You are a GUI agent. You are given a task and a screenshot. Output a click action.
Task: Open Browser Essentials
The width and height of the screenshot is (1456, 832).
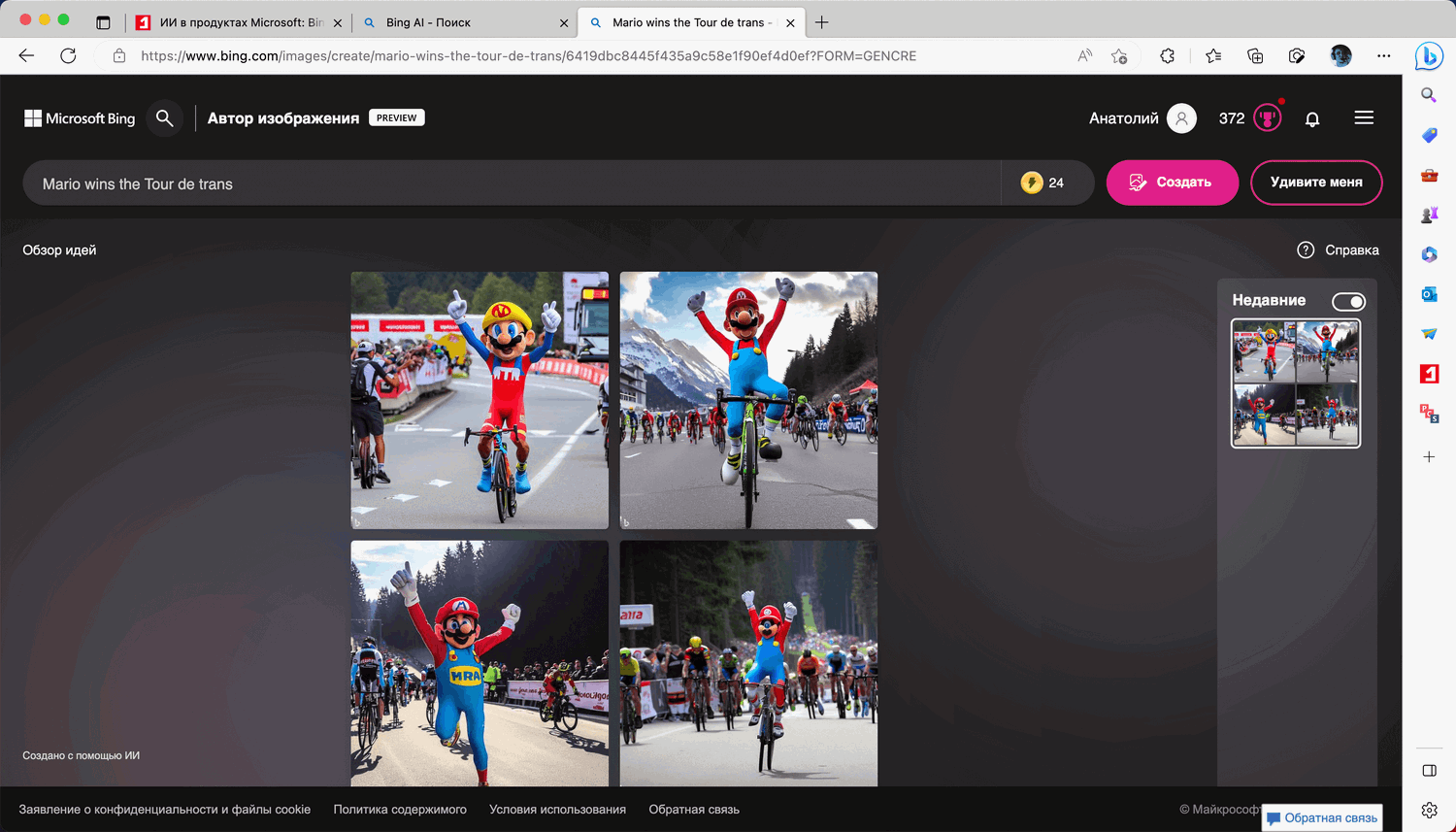(1297, 55)
